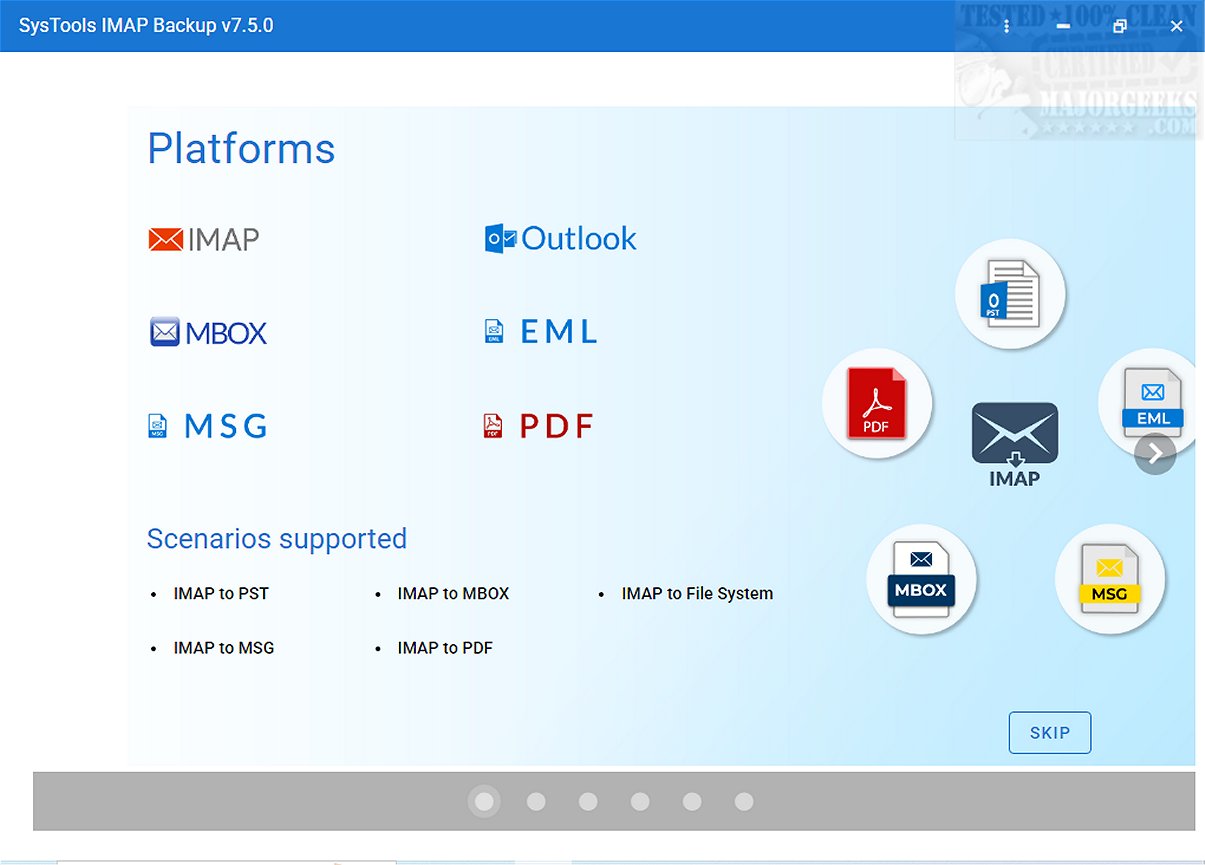Click the MBOX file circle icon
The width and height of the screenshot is (1205, 865).
[x=921, y=580]
